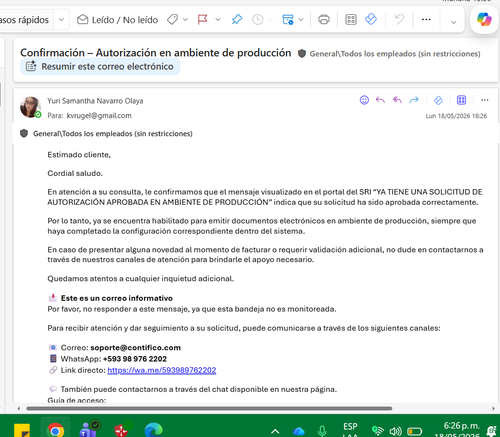Open the https://wa.me/593989762202 link

click(162, 370)
